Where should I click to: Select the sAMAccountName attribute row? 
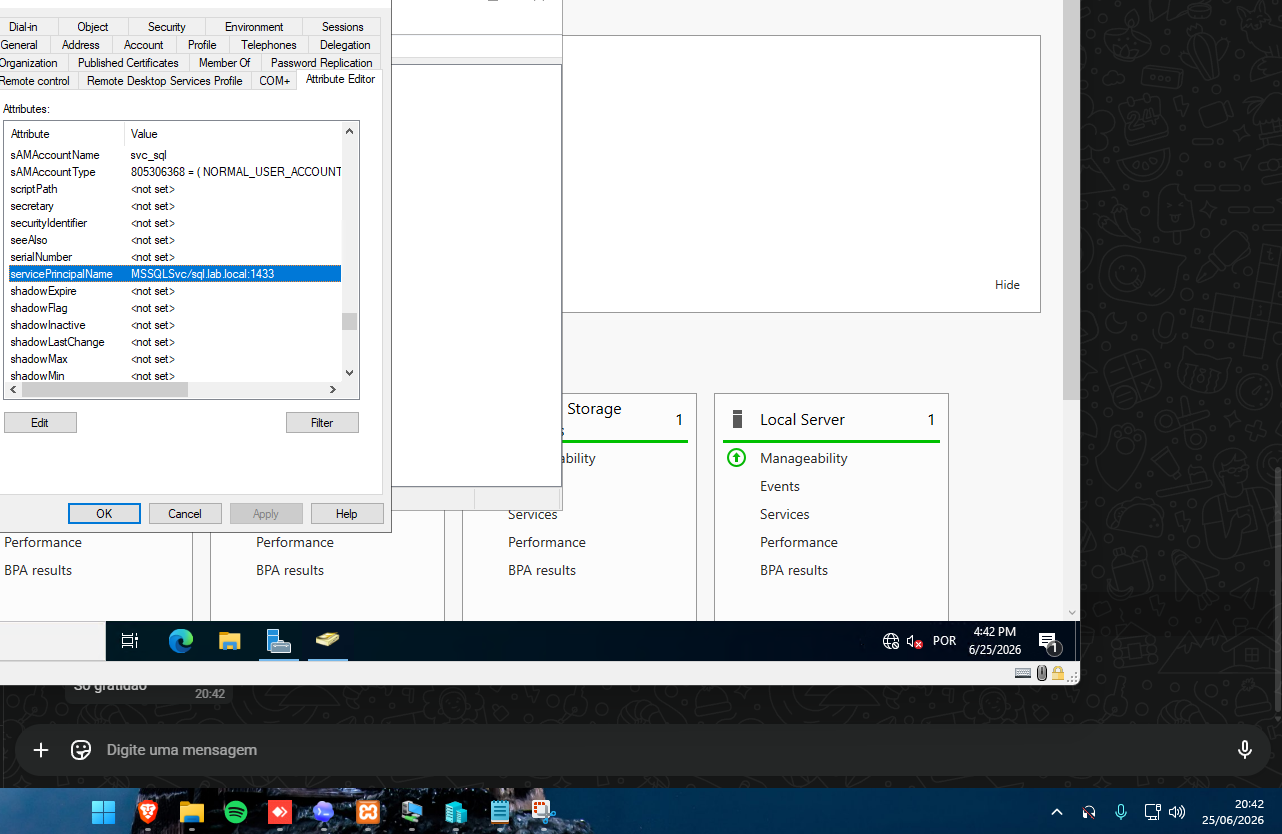point(174,155)
